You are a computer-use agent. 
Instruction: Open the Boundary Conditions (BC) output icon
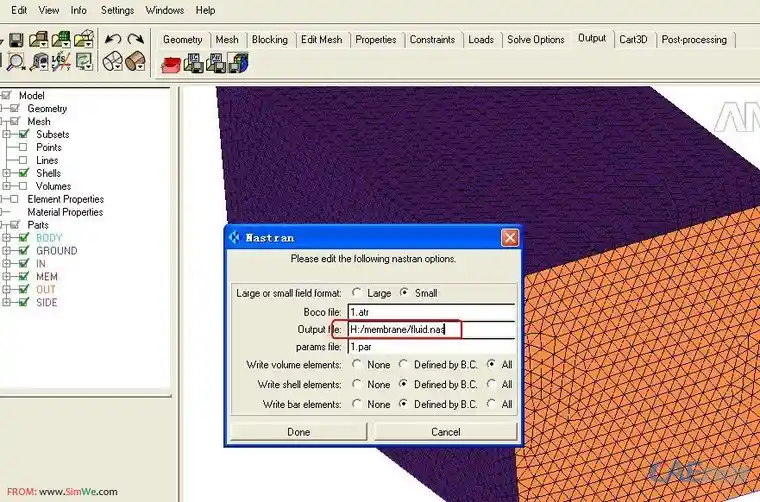194,63
